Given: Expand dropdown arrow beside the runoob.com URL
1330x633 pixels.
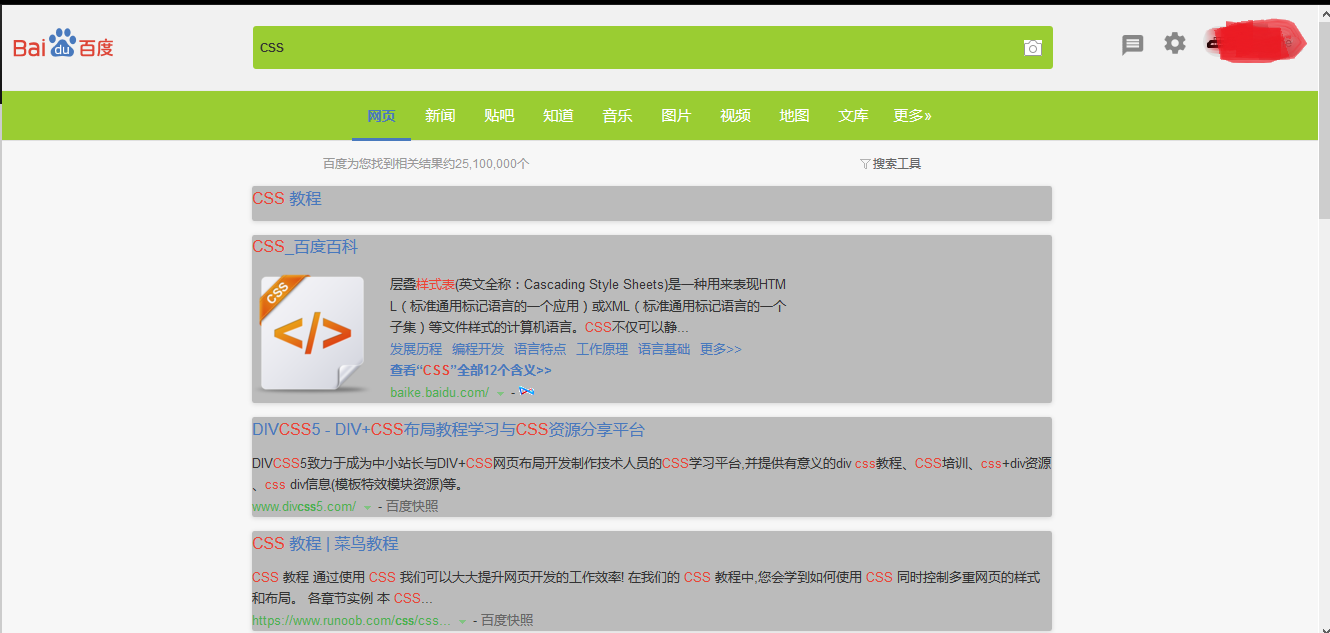Looking at the screenshot, I should pyautogui.click(x=462, y=622).
